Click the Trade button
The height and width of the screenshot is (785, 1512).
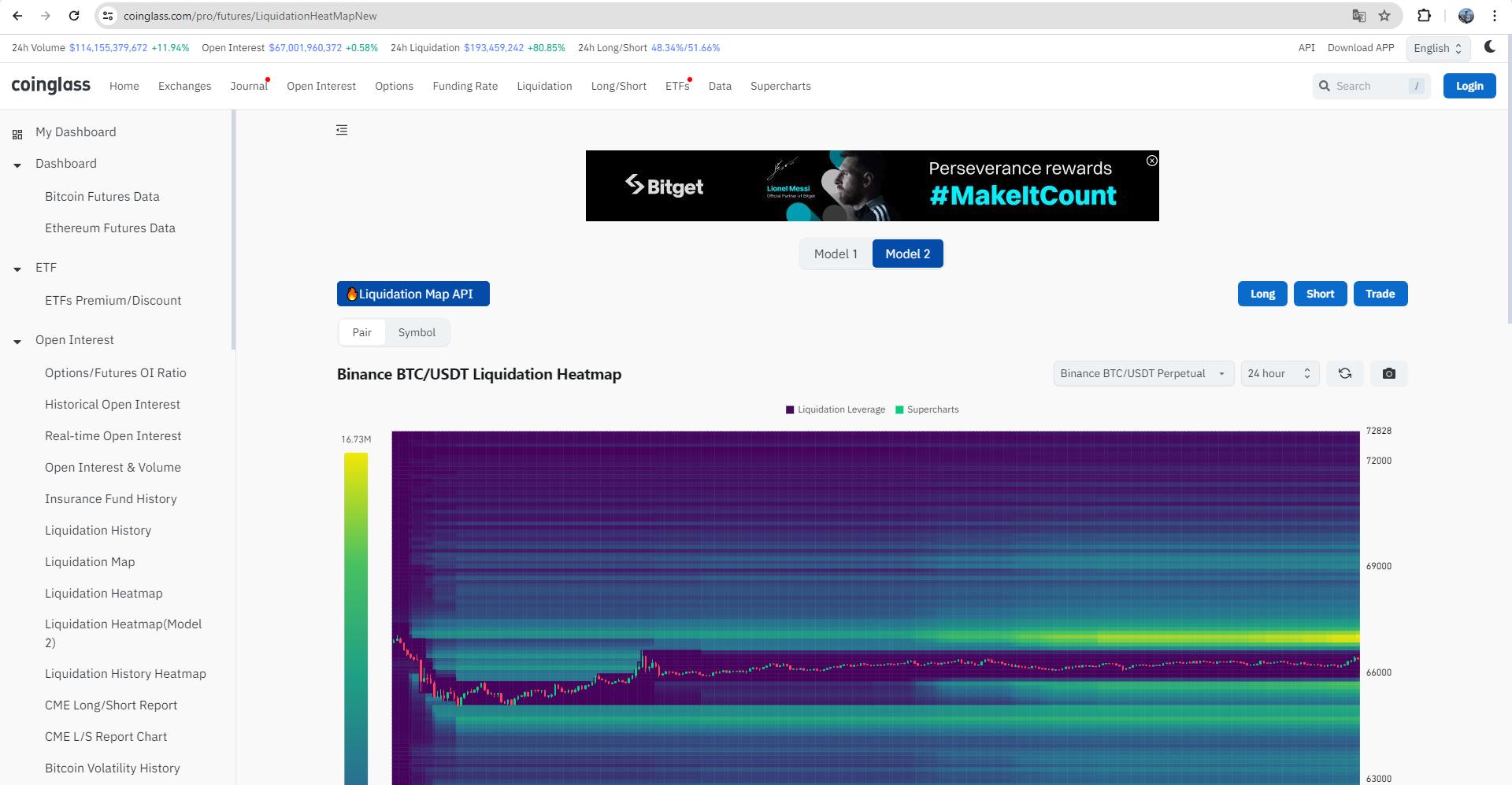tap(1380, 294)
